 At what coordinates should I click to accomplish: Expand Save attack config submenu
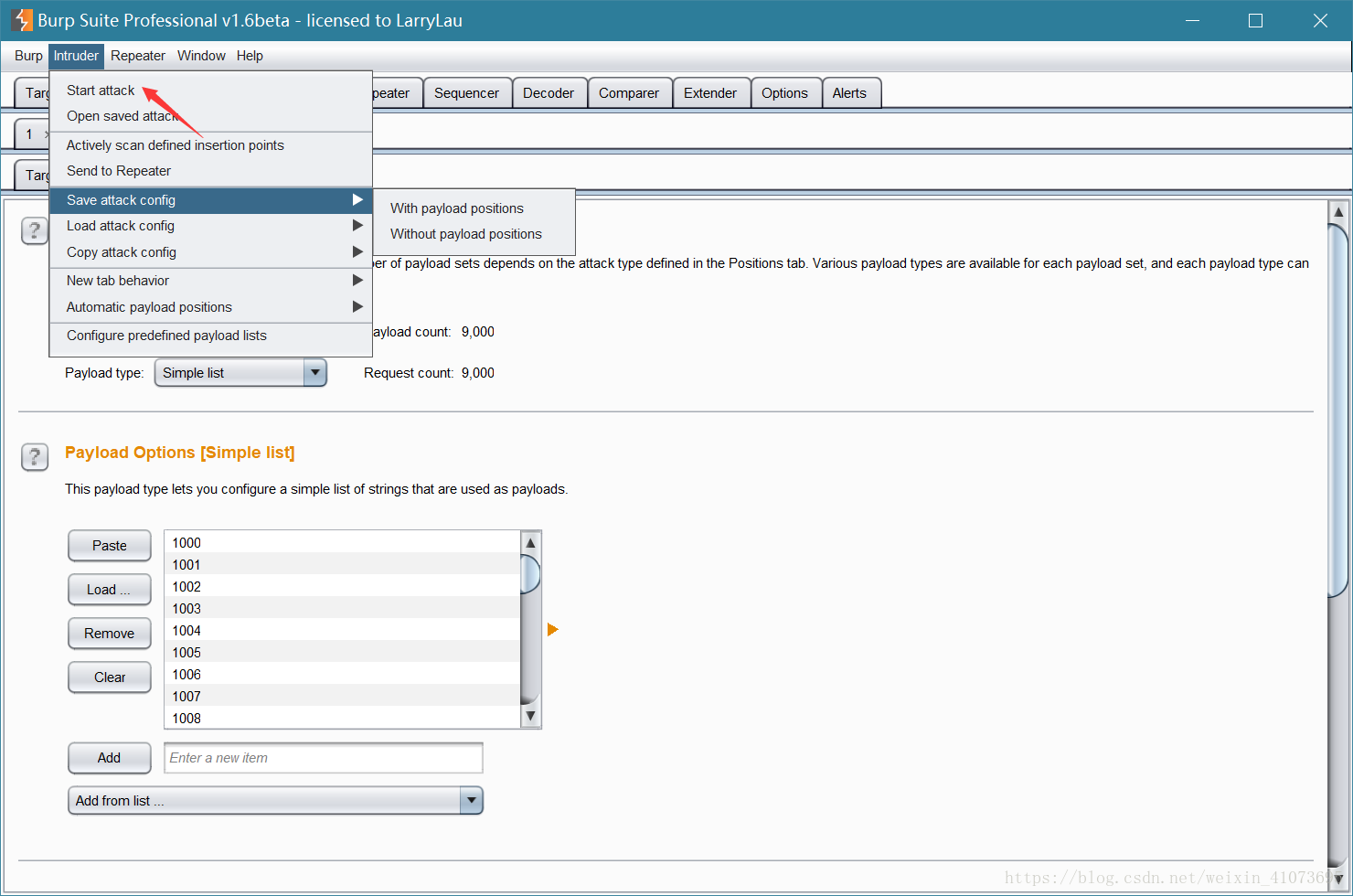pyautogui.click(x=210, y=200)
